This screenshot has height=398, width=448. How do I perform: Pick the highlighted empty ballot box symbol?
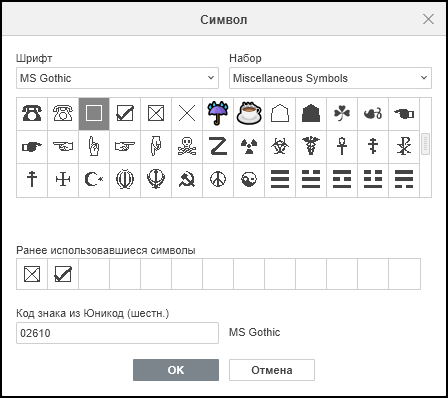94,114
